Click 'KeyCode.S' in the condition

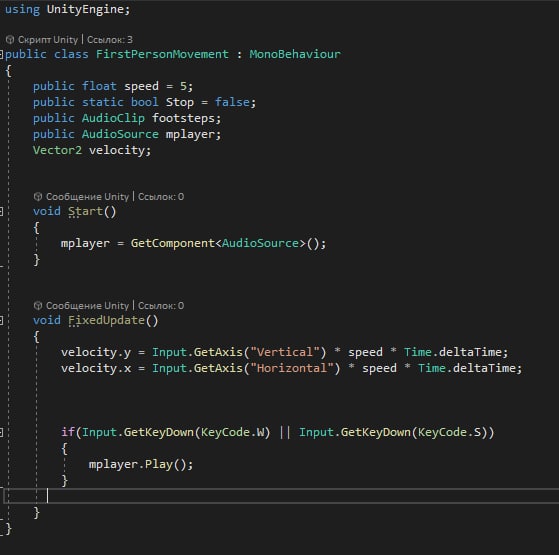pyautogui.click(x=449, y=432)
